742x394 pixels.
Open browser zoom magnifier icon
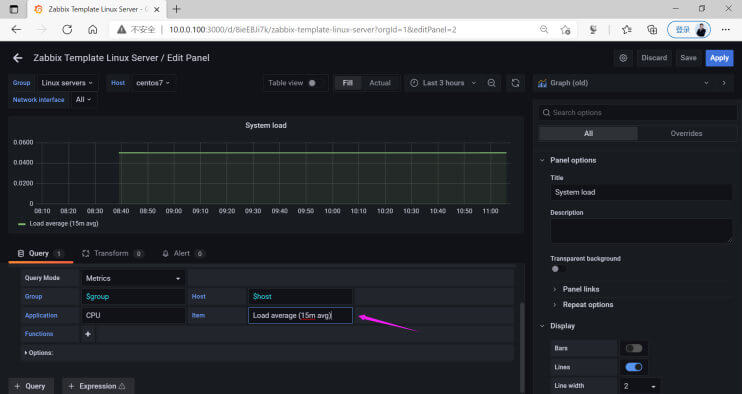click(x=544, y=29)
